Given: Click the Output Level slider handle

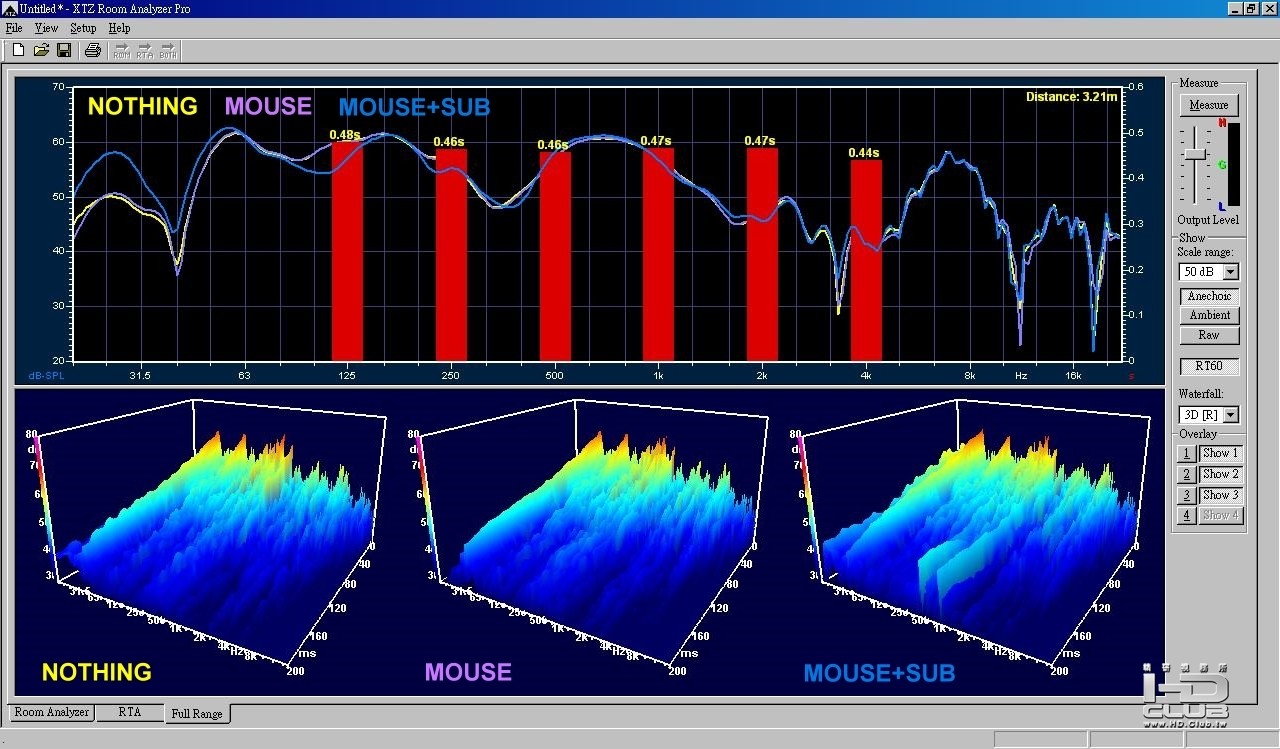Looking at the screenshot, I should click(x=1192, y=154).
